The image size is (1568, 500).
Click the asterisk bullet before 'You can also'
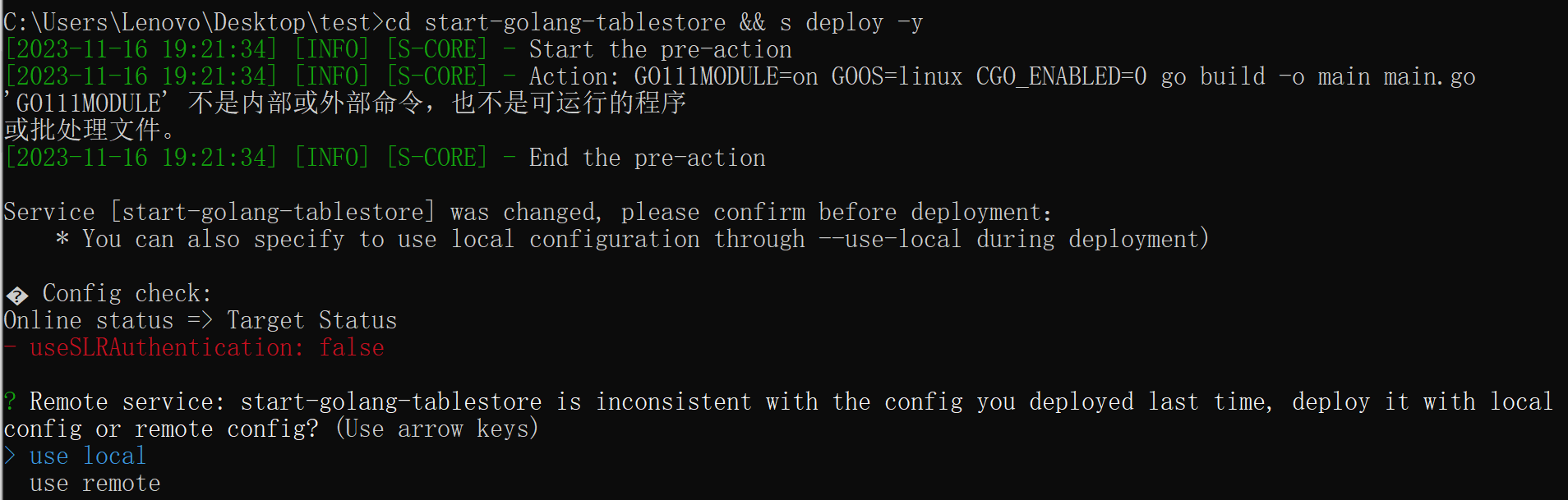(62, 240)
